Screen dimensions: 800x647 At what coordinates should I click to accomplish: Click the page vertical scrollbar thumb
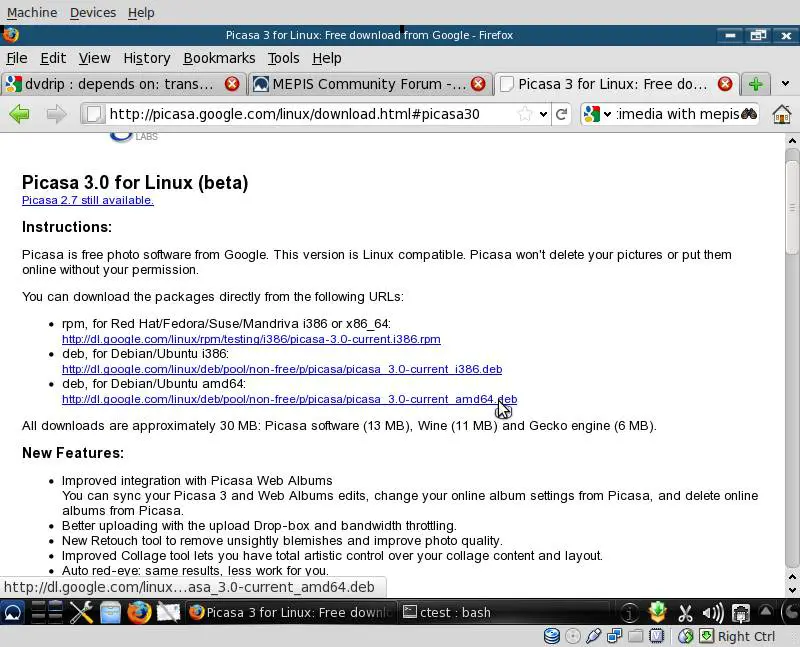792,206
